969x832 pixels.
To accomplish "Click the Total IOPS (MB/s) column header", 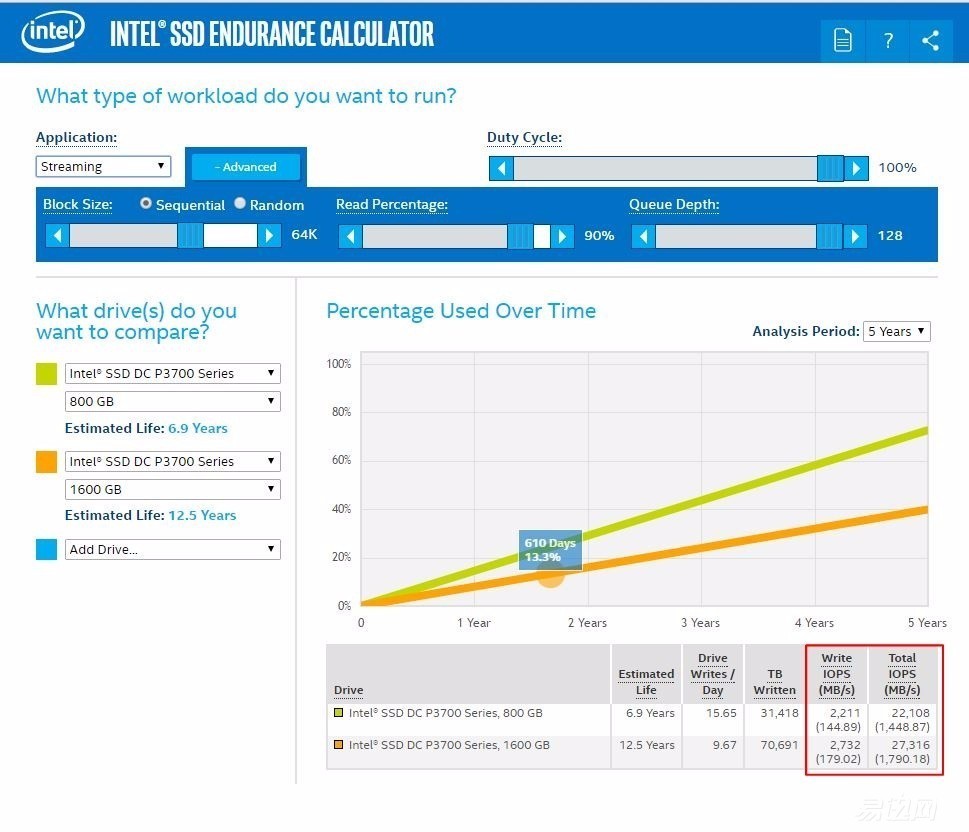I will [x=902, y=674].
